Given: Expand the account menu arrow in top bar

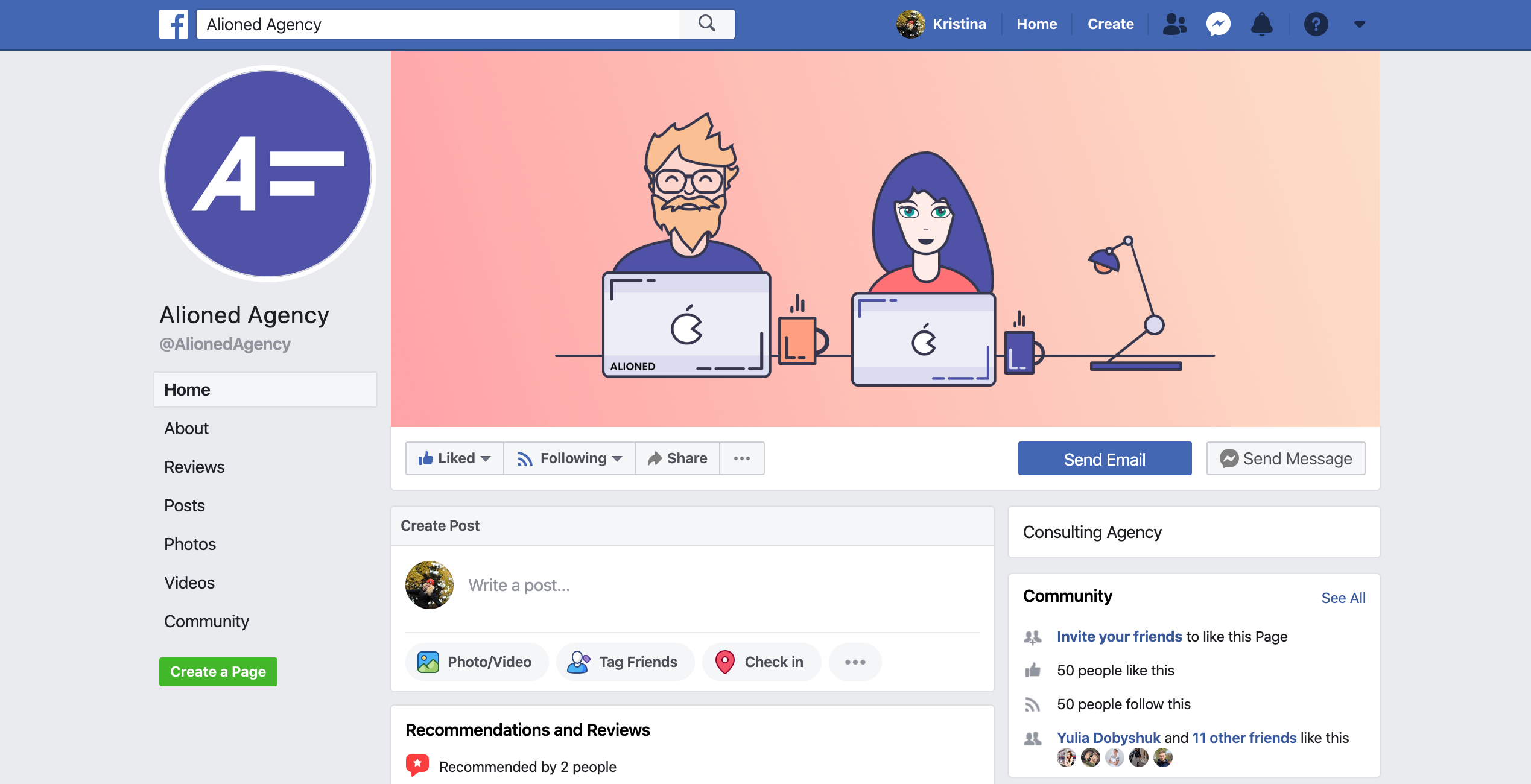Looking at the screenshot, I should tap(1359, 24).
